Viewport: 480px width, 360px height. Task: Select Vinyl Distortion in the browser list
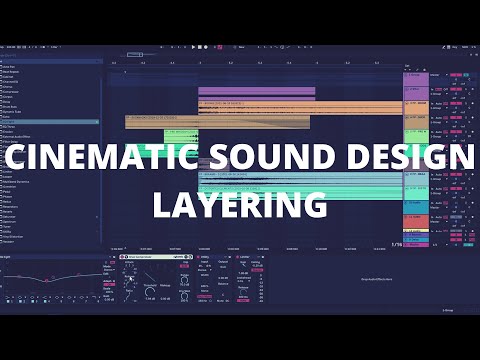[x=13, y=237]
